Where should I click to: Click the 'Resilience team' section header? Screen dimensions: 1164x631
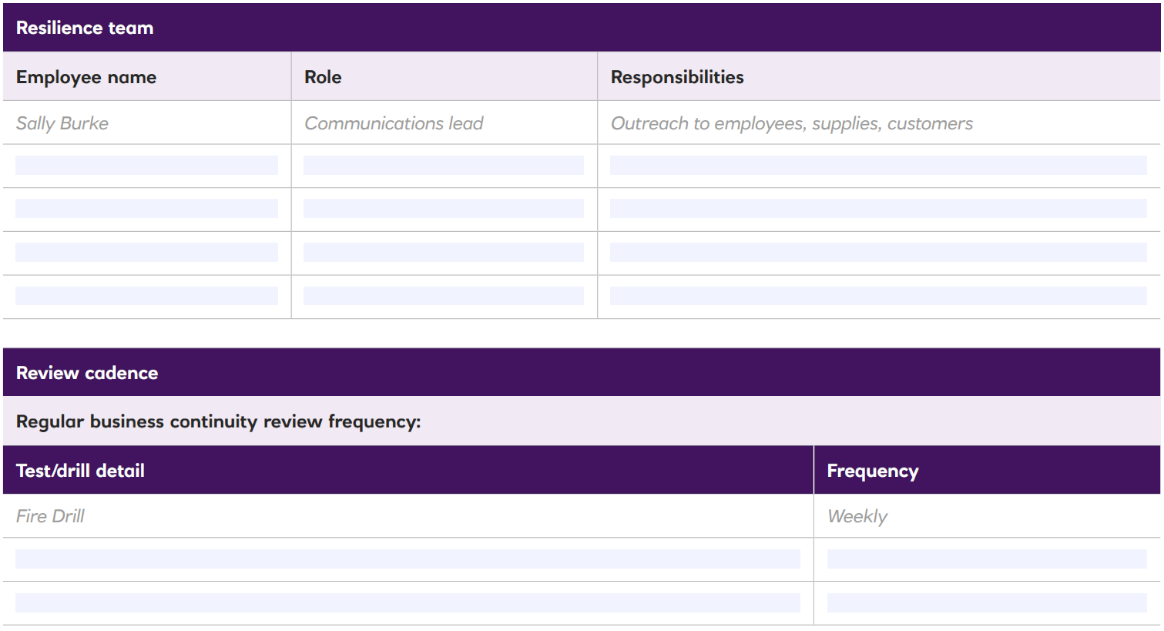pyautogui.click(x=85, y=28)
